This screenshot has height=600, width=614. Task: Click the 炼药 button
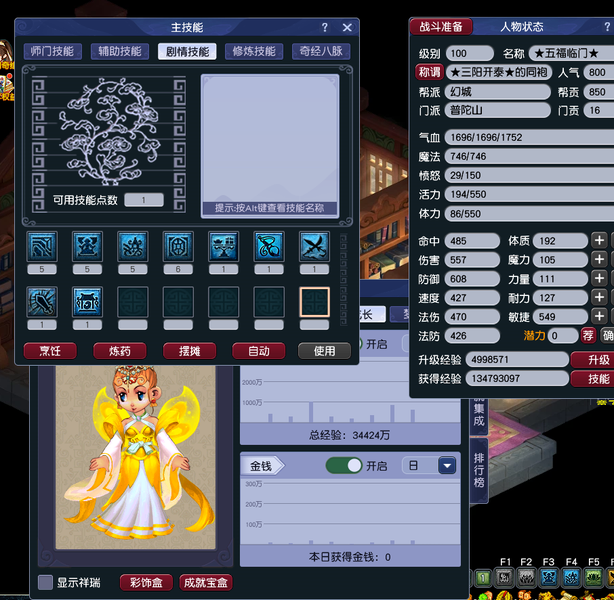120,351
